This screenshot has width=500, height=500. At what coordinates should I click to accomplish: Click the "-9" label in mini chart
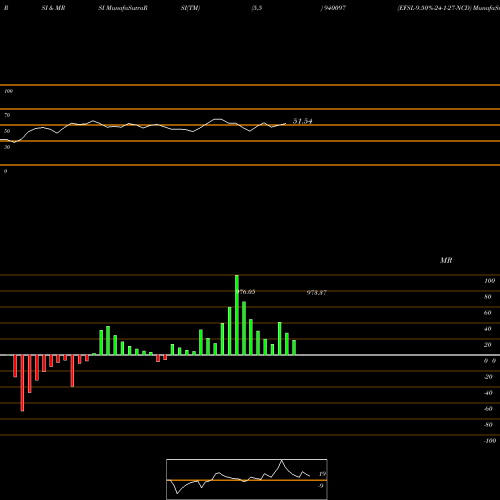(x=321, y=486)
